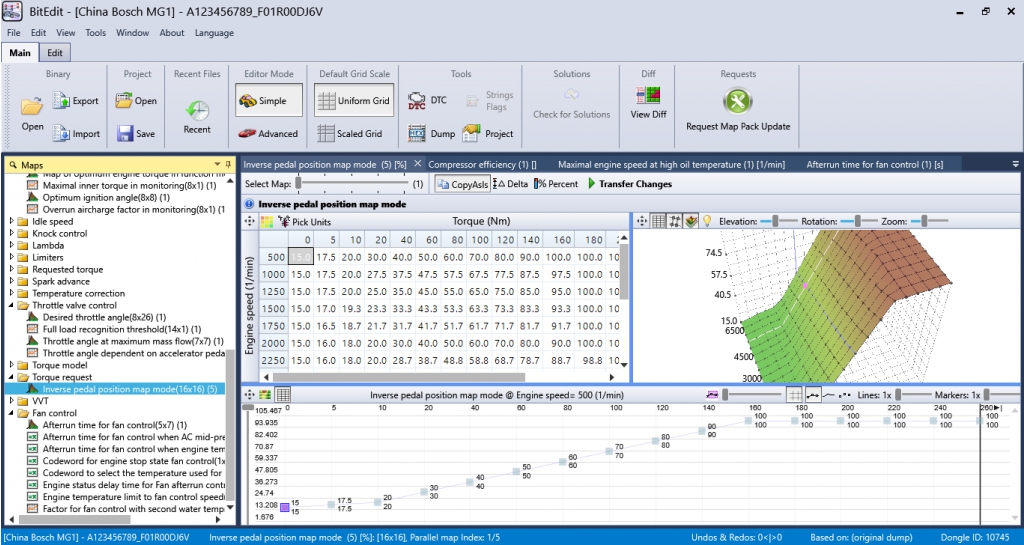The width and height of the screenshot is (1024, 545).
Task: Open the Language menu
Action: tap(214, 33)
